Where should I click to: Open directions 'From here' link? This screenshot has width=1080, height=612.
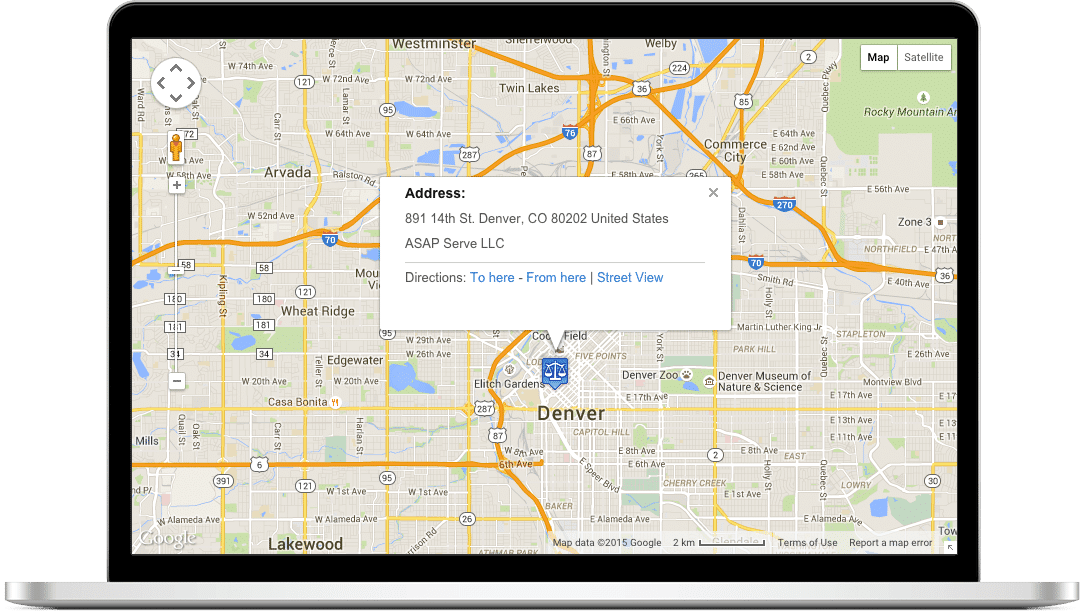click(556, 277)
